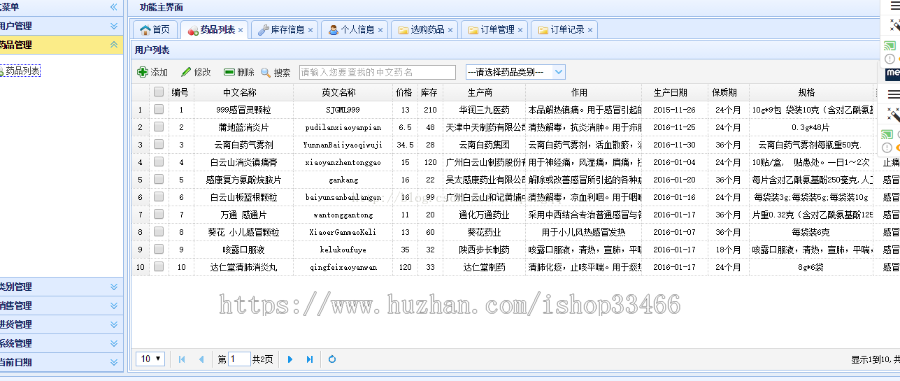Go to next page arrow
Screen dimensions: 900x381
click(x=290, y=359)
